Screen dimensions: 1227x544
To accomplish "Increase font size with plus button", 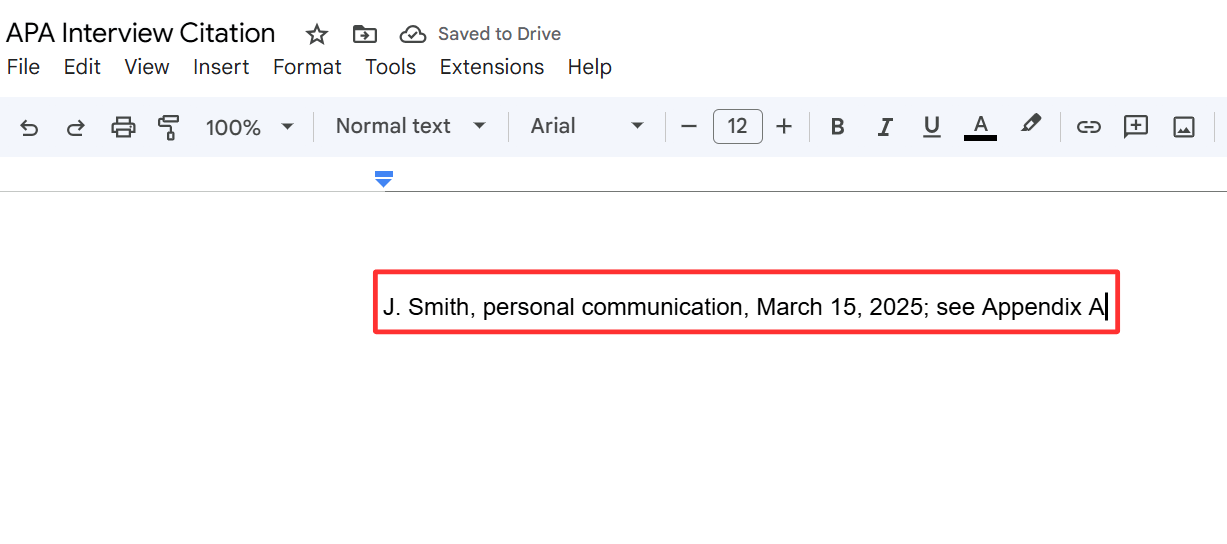I will pyautogui.click(x=784, y=126).
